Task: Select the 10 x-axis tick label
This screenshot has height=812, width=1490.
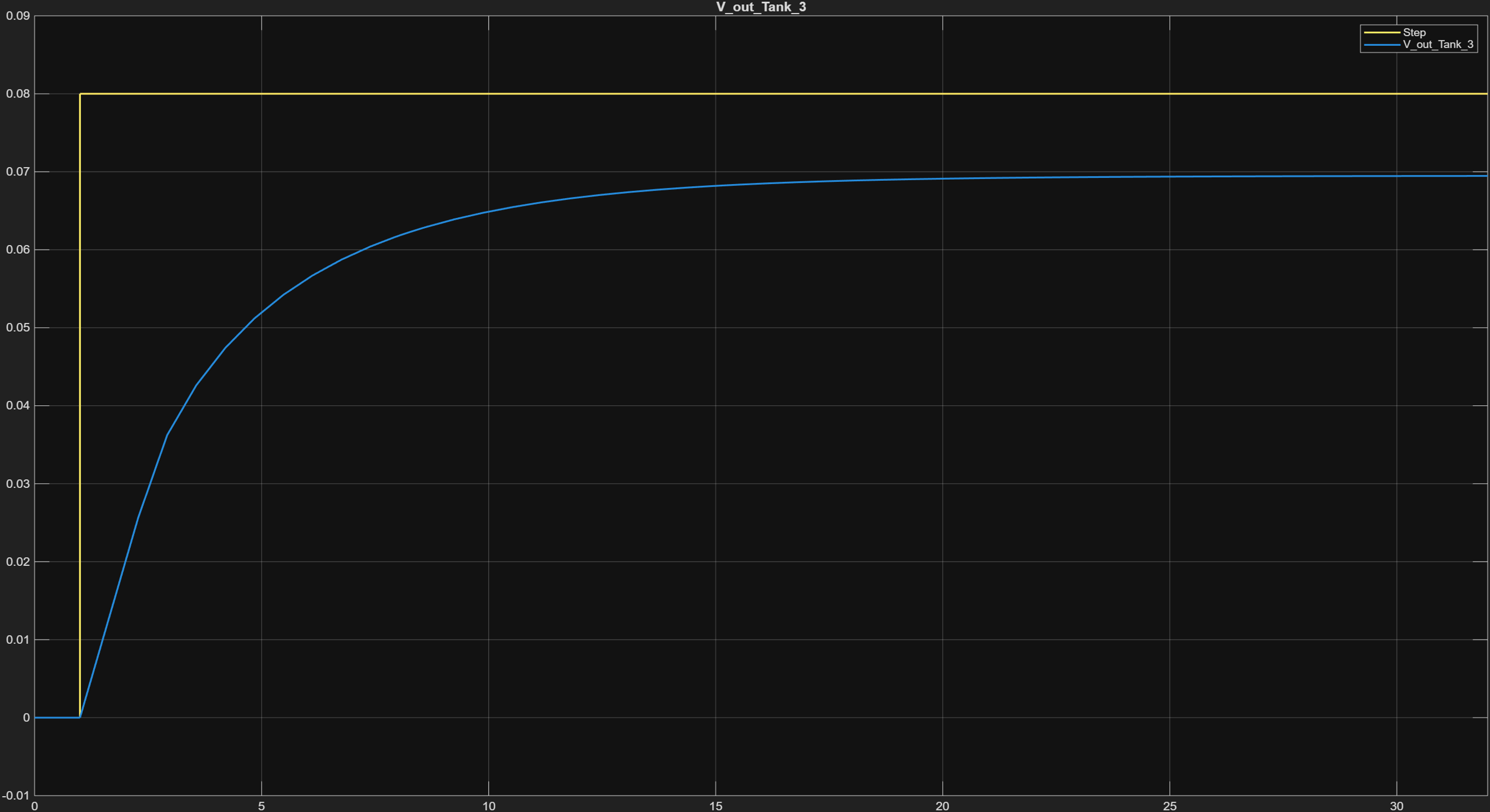Action: pos(489,805)
